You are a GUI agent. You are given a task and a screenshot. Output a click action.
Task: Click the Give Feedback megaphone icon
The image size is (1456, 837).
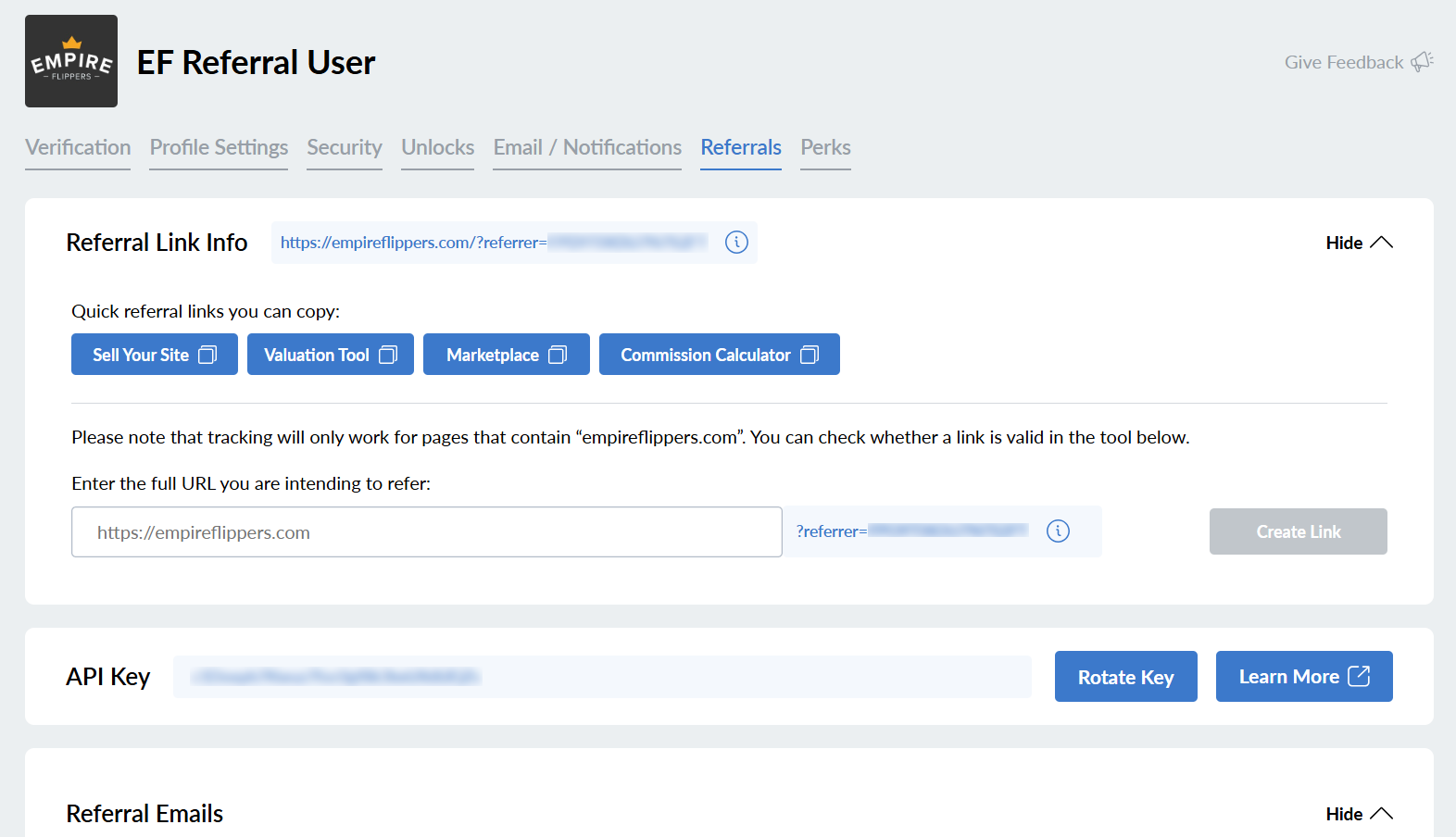click(x=1422, y=62)
